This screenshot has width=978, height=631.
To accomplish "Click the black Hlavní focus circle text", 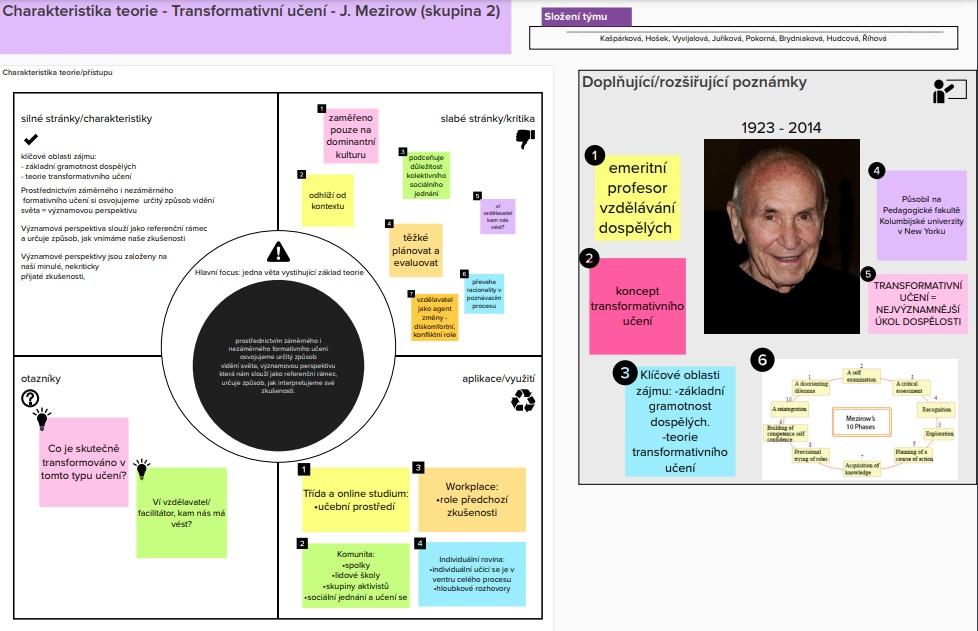I will tap(278, 366).
